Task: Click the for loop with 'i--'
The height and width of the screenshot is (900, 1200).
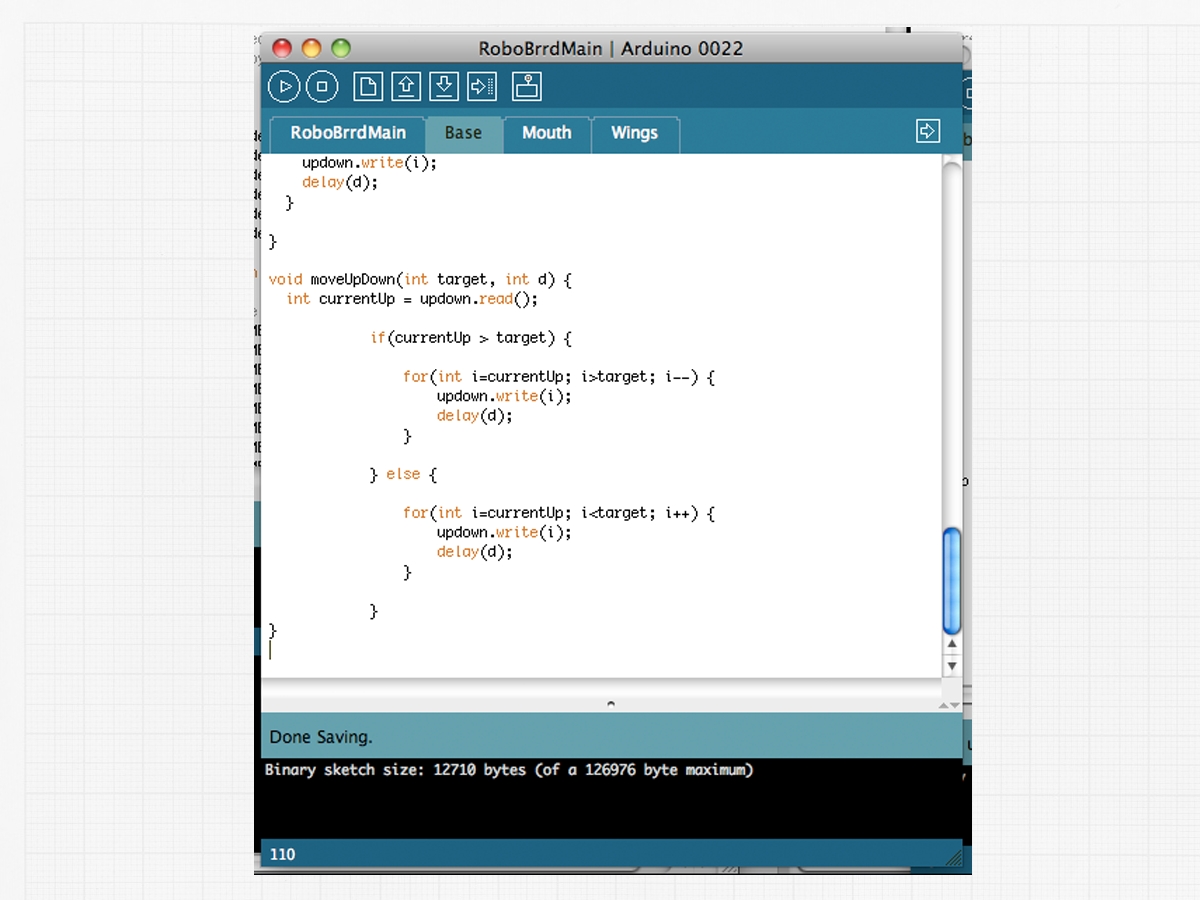Action: pos(560,377)
